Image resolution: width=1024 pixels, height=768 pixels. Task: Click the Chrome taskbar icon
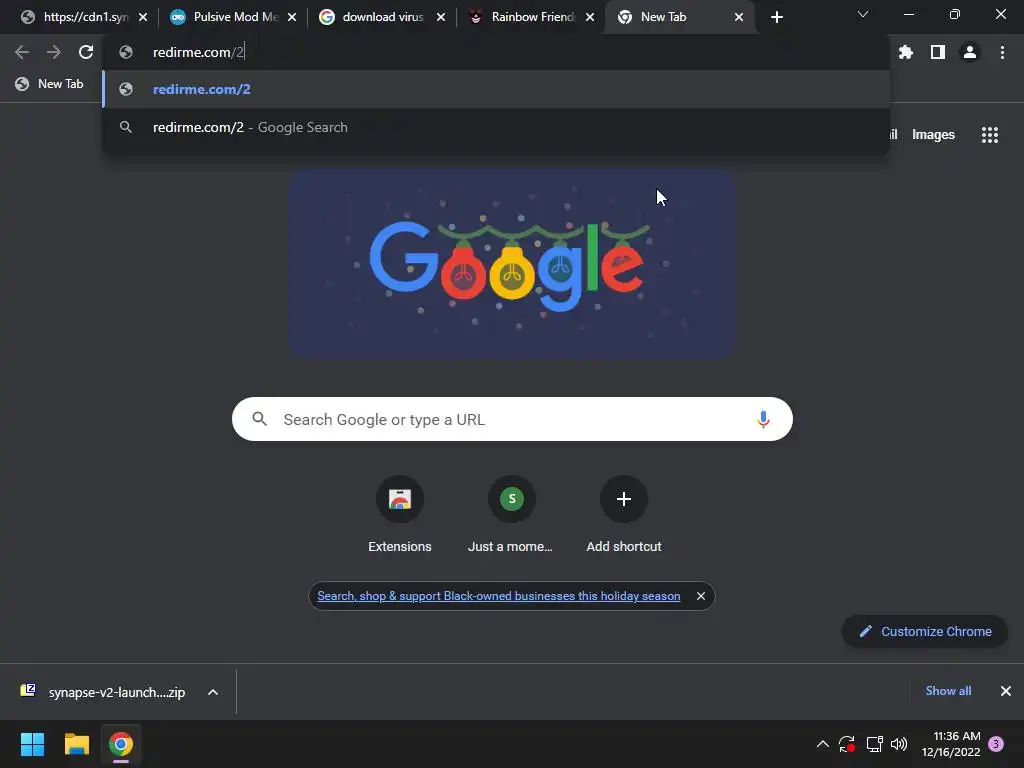click(121, 744)
